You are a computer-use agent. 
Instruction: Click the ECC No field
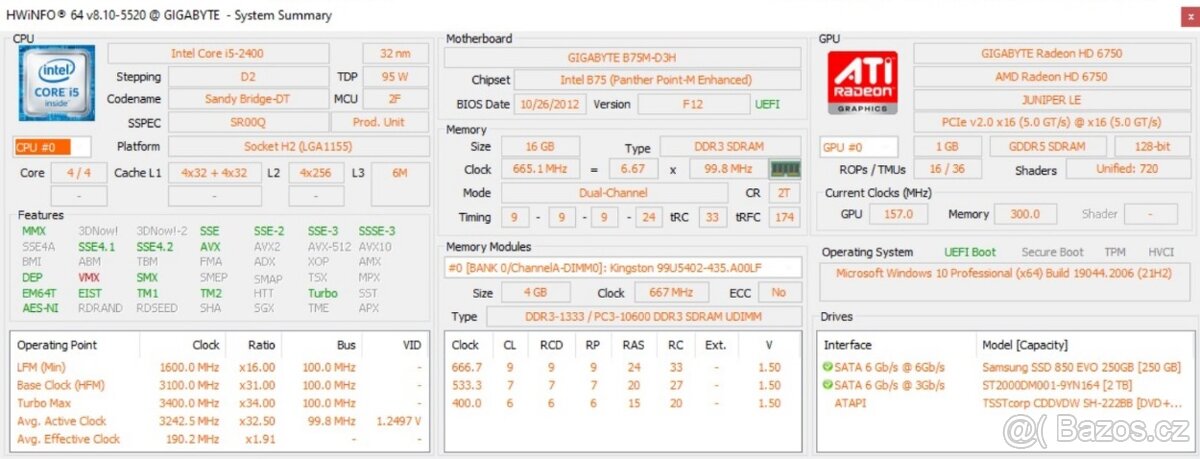point(779,293)
